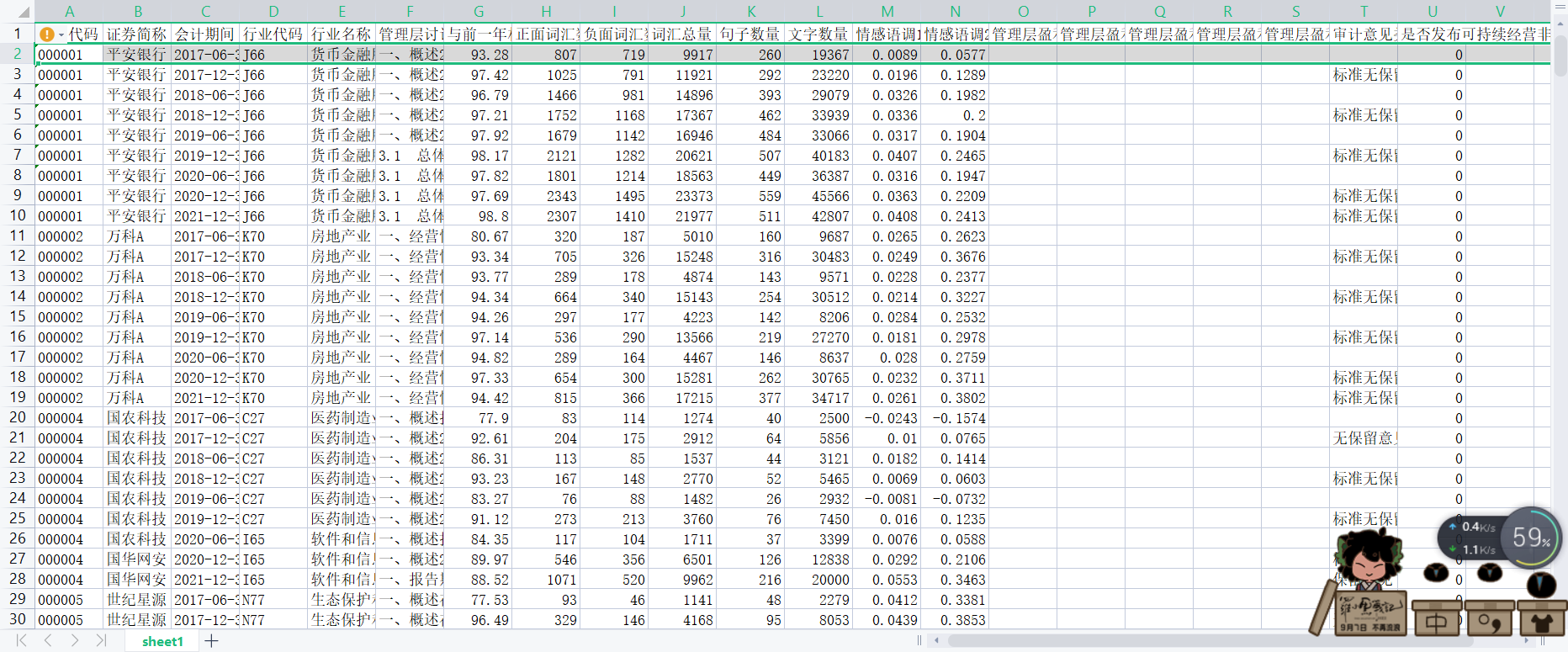Select column M header
This screenshot has width=1568, height=652.
click(x=887, y=12)
